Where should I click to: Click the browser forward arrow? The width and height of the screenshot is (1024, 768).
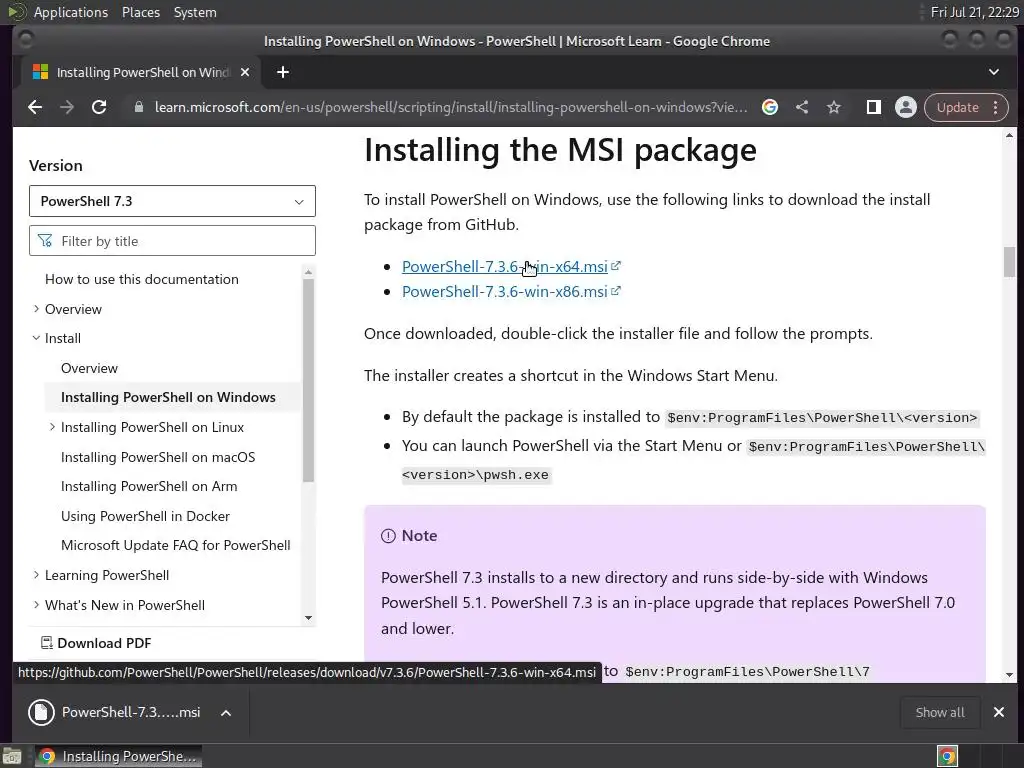(67, 107)
